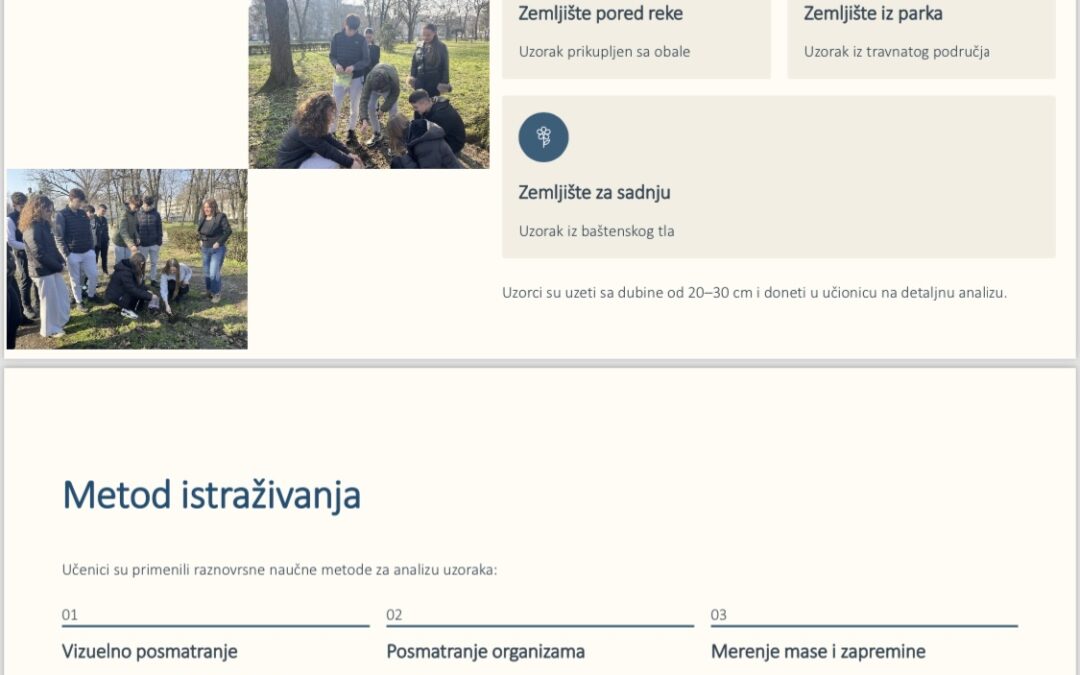Screen dimensions: 1080x675
Task: Select the "Zemljište iz parka" heading
Action: point(873,14)
